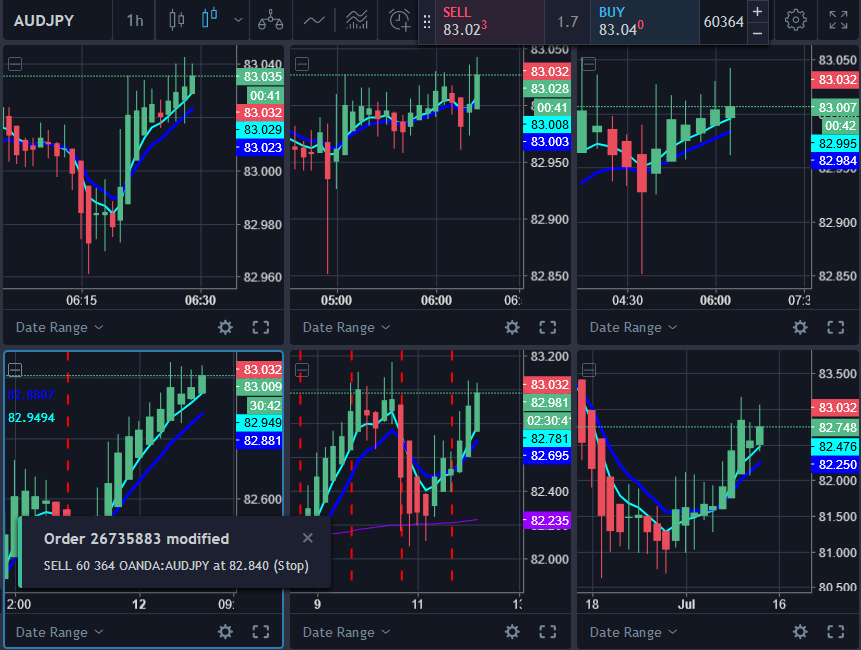Screen dimensions: 861x650
Task: Expand Date Range in the top-left chart
Action: pyautogui.click(x=60, y=327)
